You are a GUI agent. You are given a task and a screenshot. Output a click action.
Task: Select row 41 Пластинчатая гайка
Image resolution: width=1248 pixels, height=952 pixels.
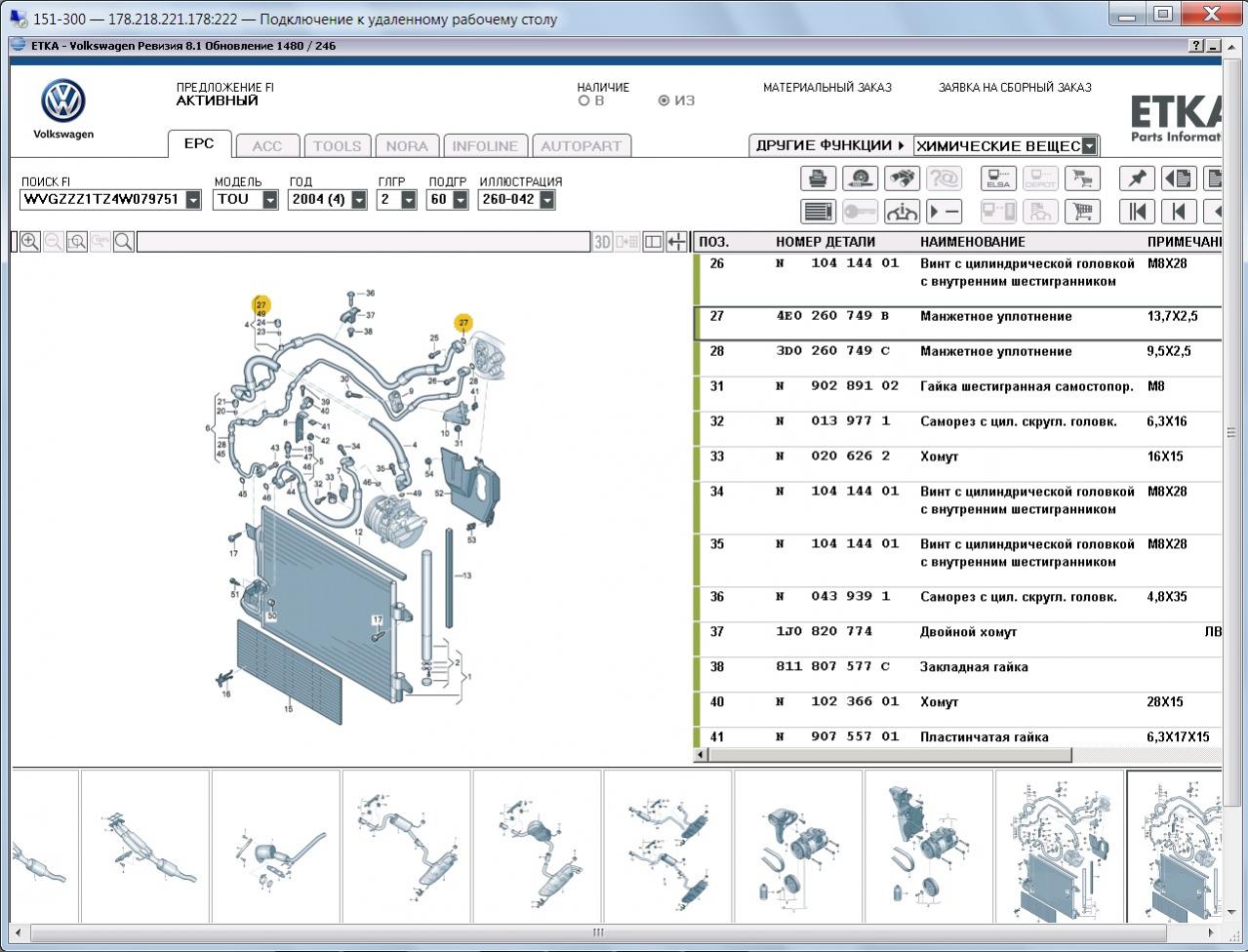(957, 737)
